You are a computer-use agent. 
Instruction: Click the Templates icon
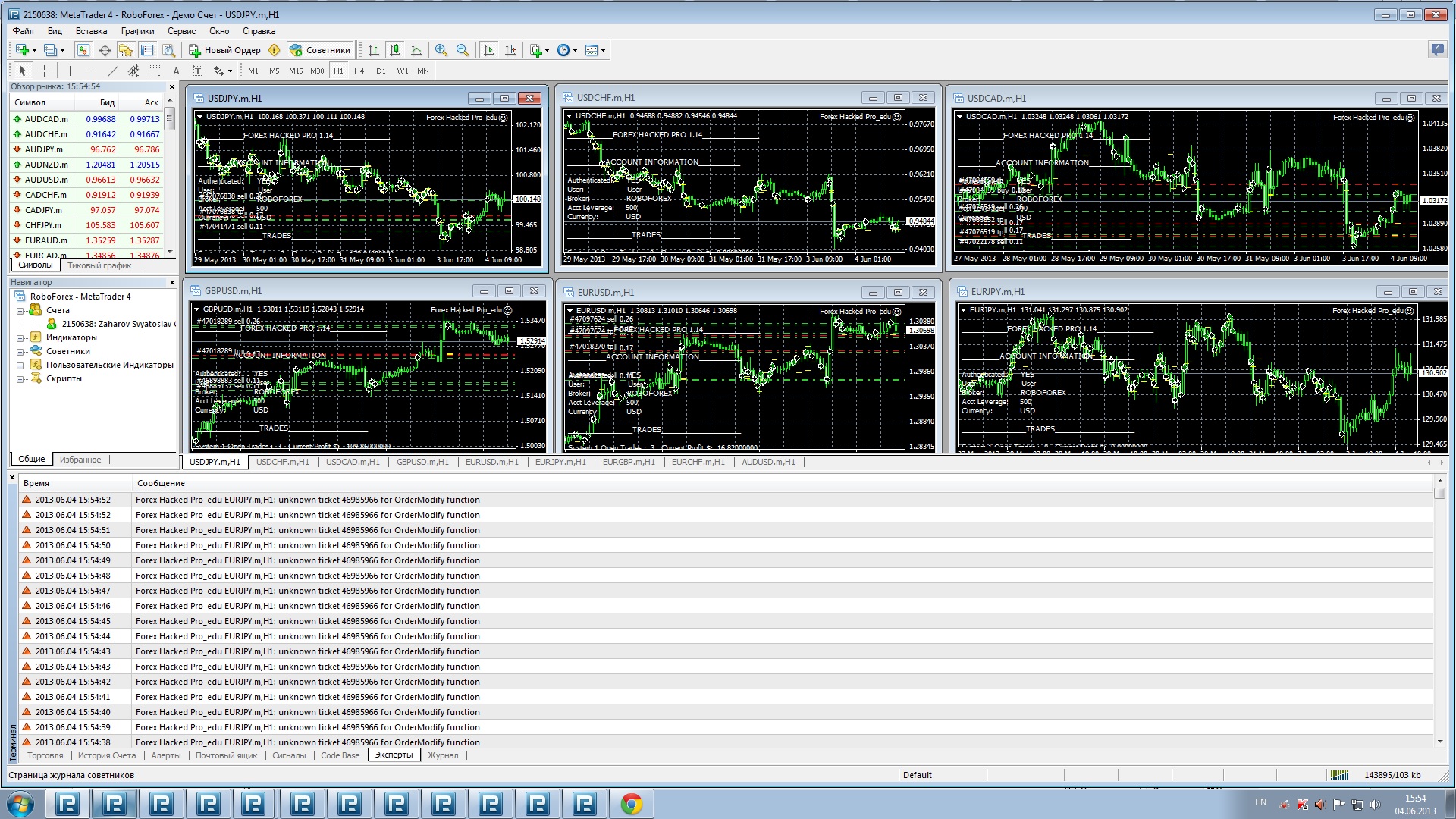click(591, 50)
